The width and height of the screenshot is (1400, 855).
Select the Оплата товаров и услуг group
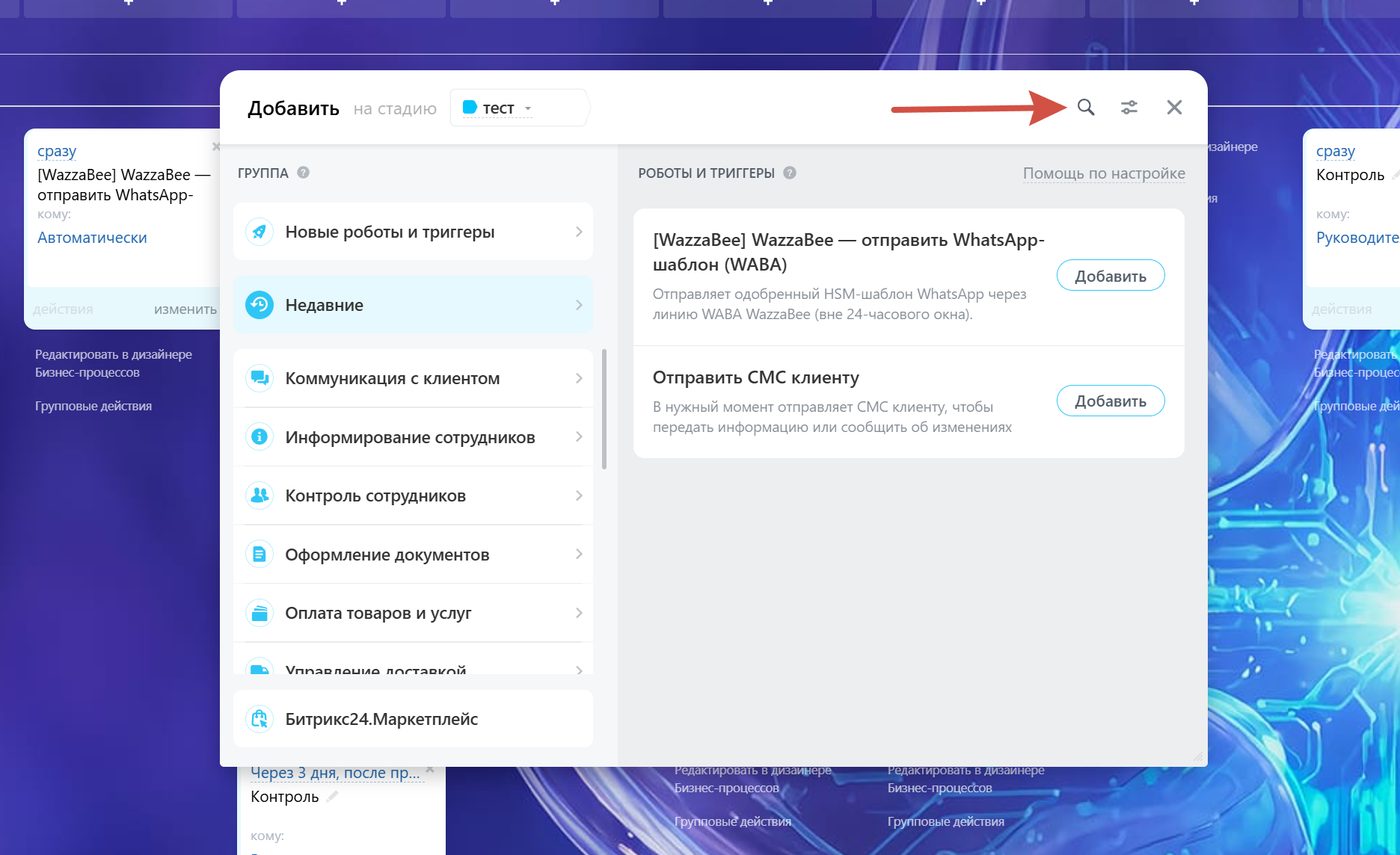tap(413, 613)
